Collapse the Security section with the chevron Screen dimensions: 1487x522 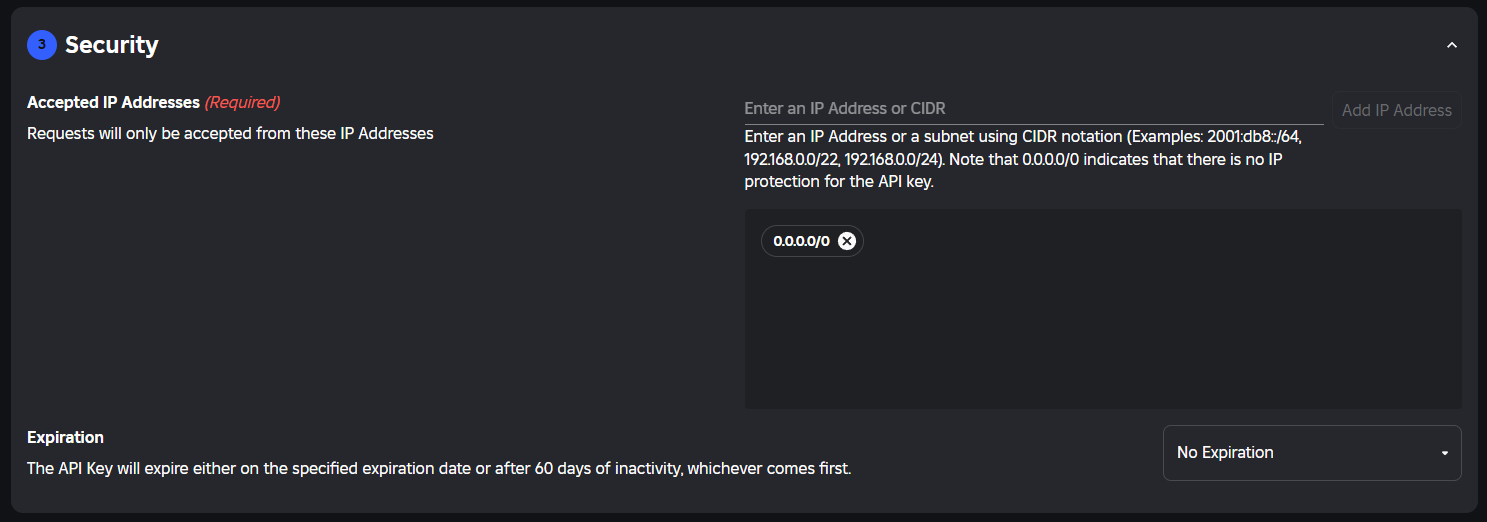pos(1452,45)
